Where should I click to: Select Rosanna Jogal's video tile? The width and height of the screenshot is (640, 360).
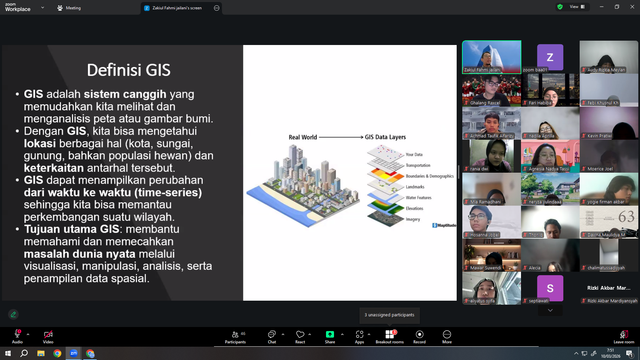click(491, 222)
